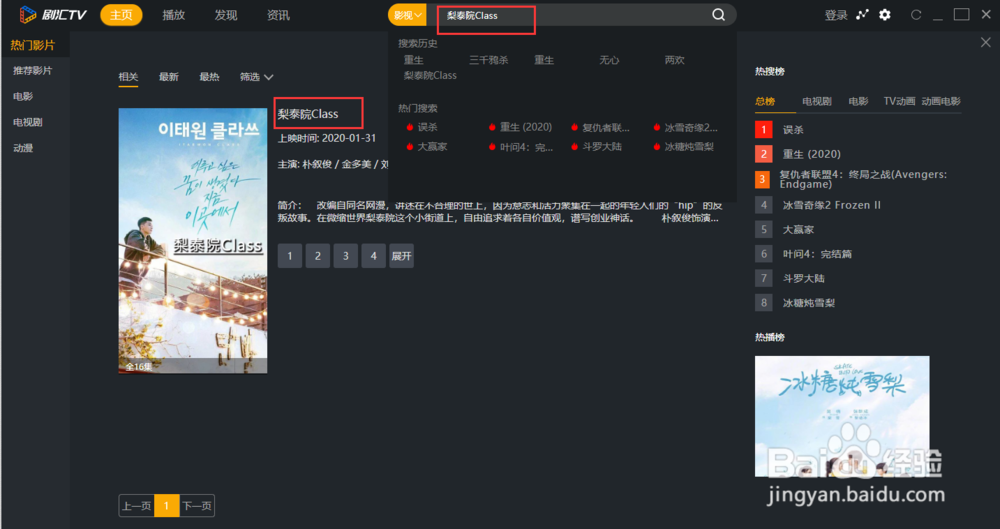Viewport: 1000px width, 529px height.
Task: Select 两欢 from search history
Action: point(674,60)
